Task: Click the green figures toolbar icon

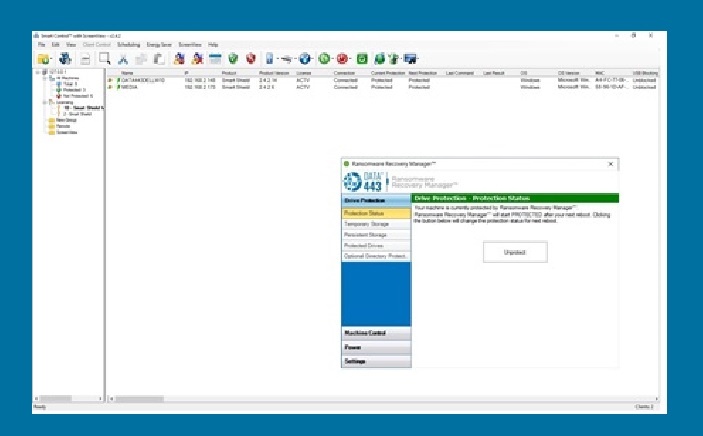Action: (x=394, y=59)
